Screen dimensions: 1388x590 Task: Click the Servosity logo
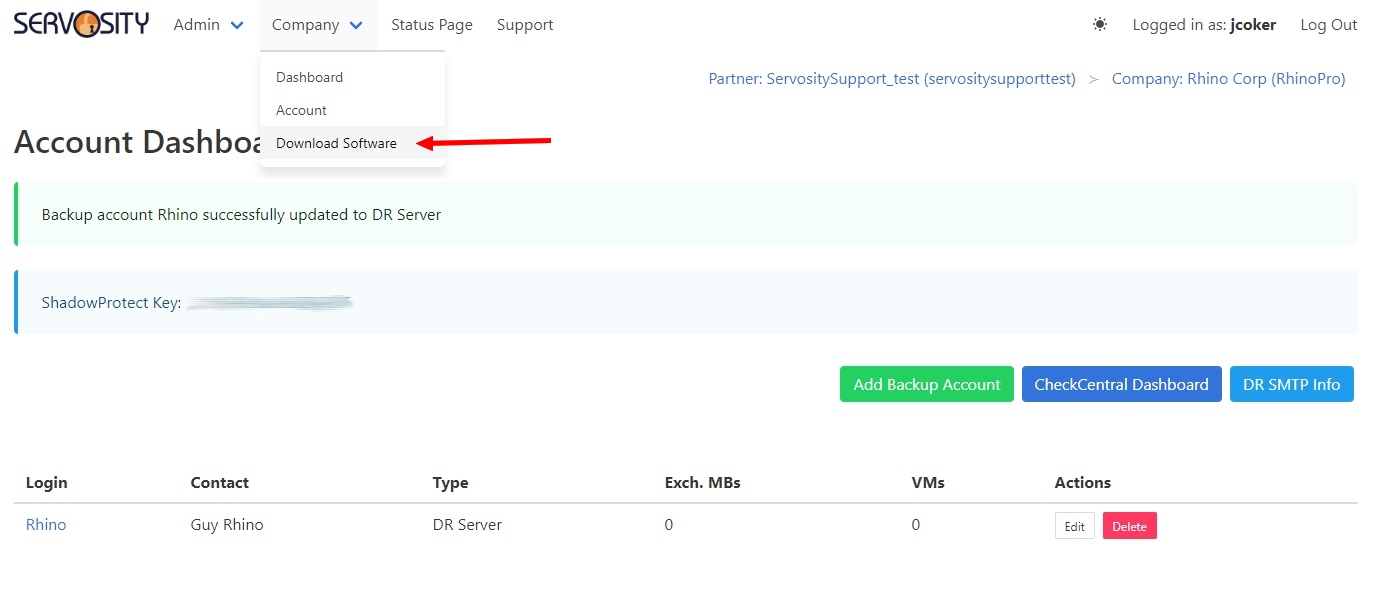(80, 22)
